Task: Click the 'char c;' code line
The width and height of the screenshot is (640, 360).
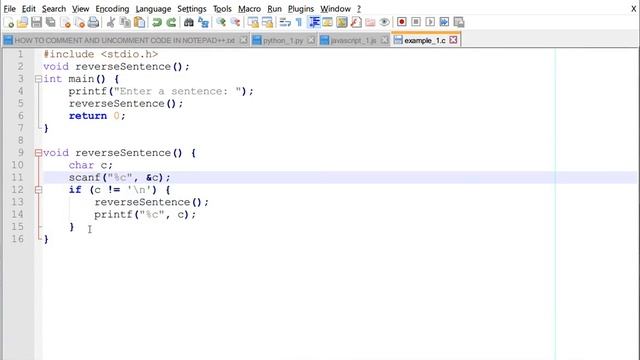Action: [91, 165]
